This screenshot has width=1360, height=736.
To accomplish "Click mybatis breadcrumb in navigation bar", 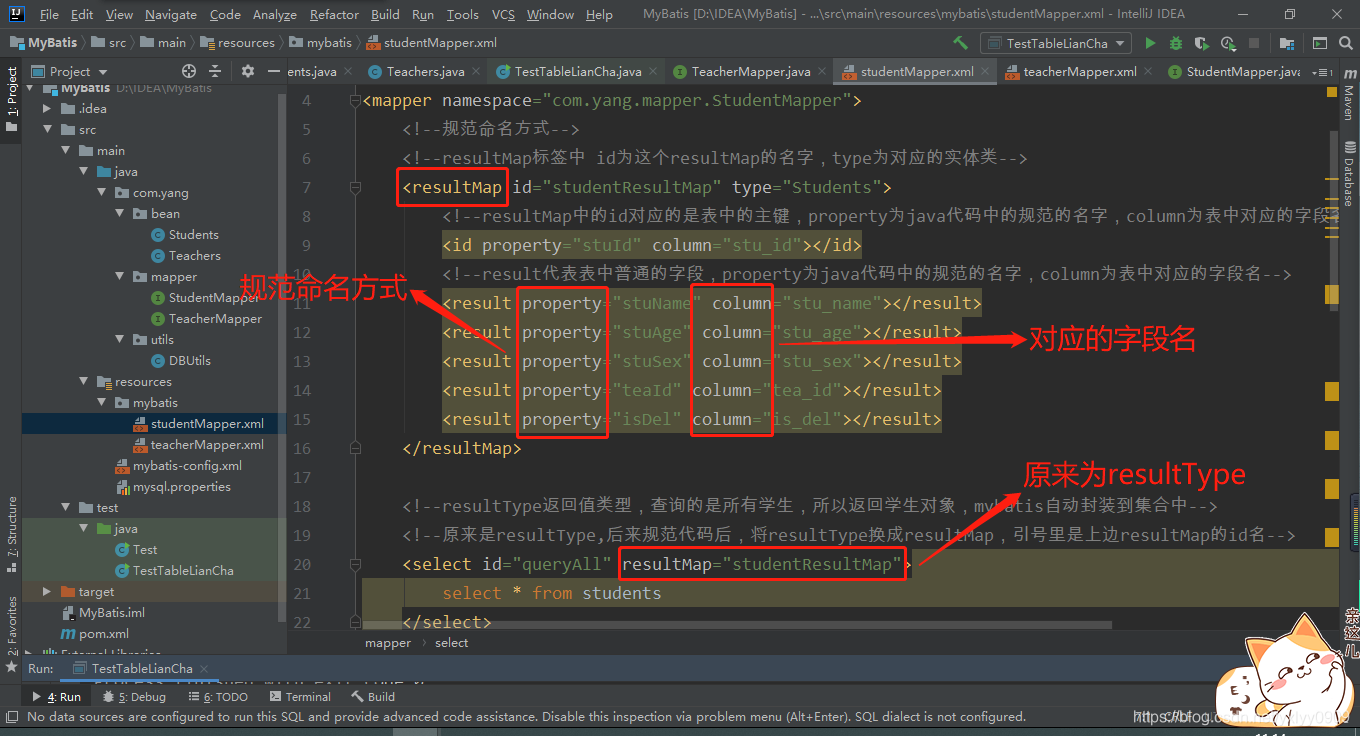I will [321, 43].
